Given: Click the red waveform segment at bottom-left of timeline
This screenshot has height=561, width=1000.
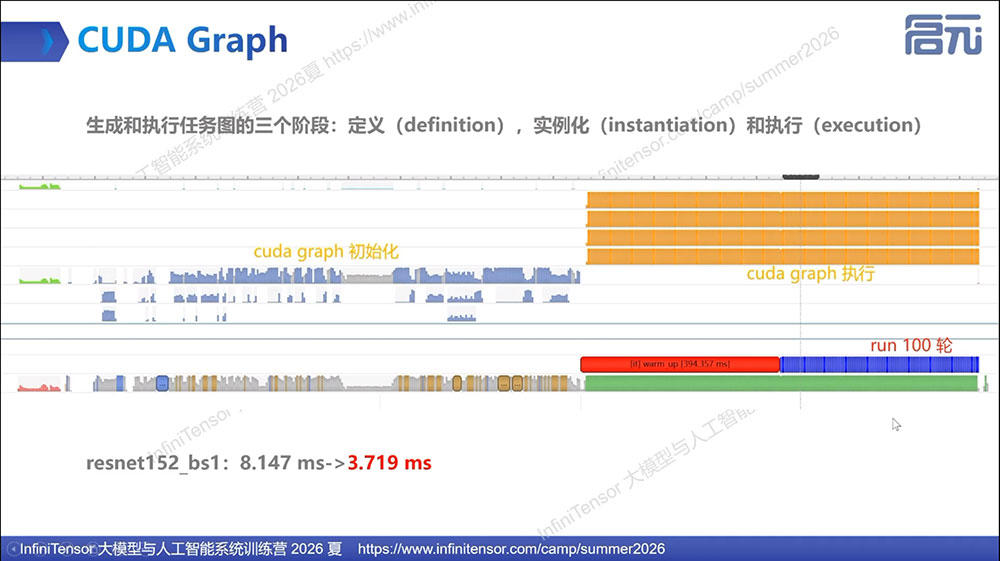Looking at the screenshot, I should pyautogui.click(x=39, y=386).
